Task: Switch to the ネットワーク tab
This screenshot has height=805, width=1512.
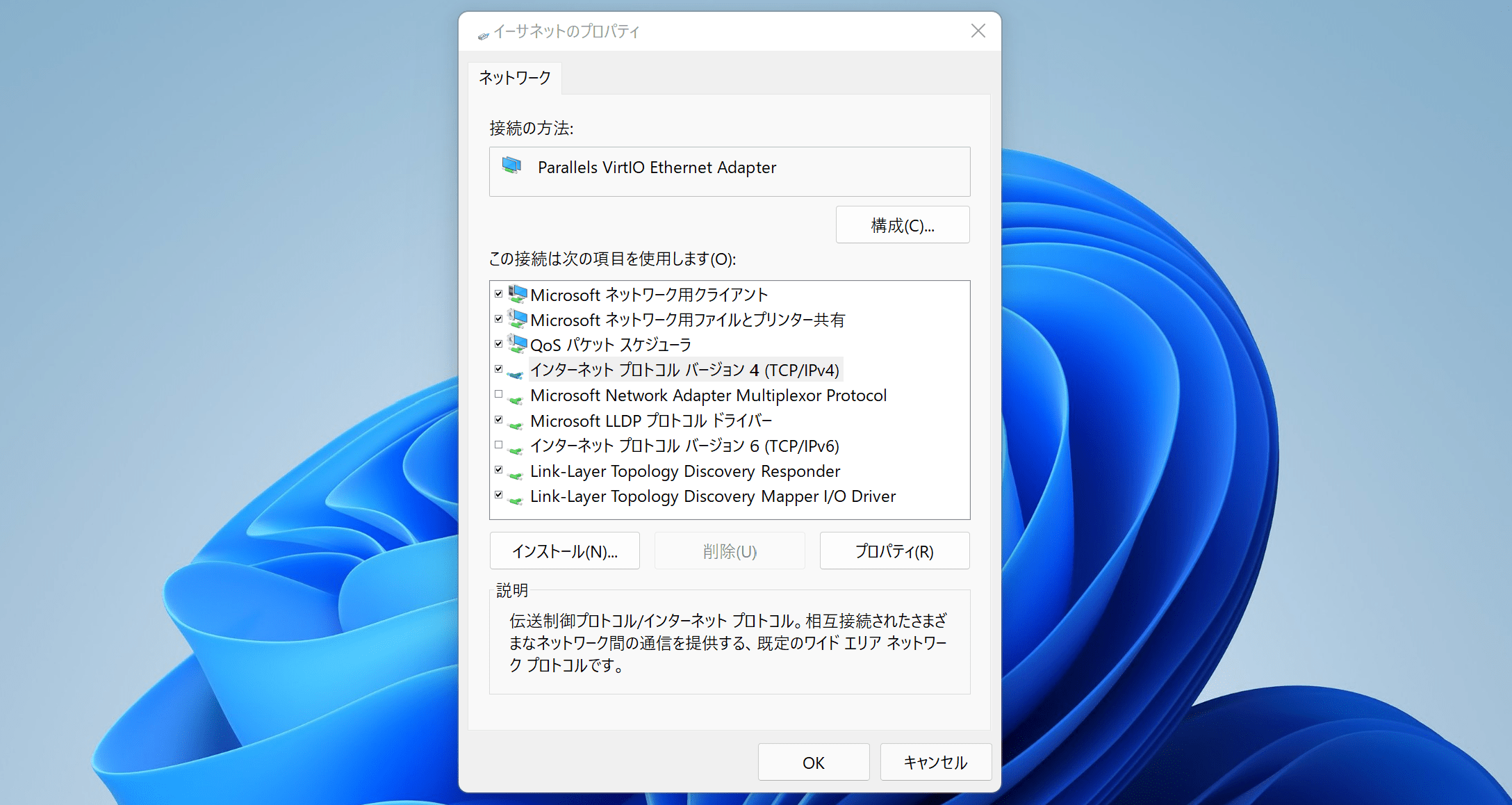Action: [514, 78]
